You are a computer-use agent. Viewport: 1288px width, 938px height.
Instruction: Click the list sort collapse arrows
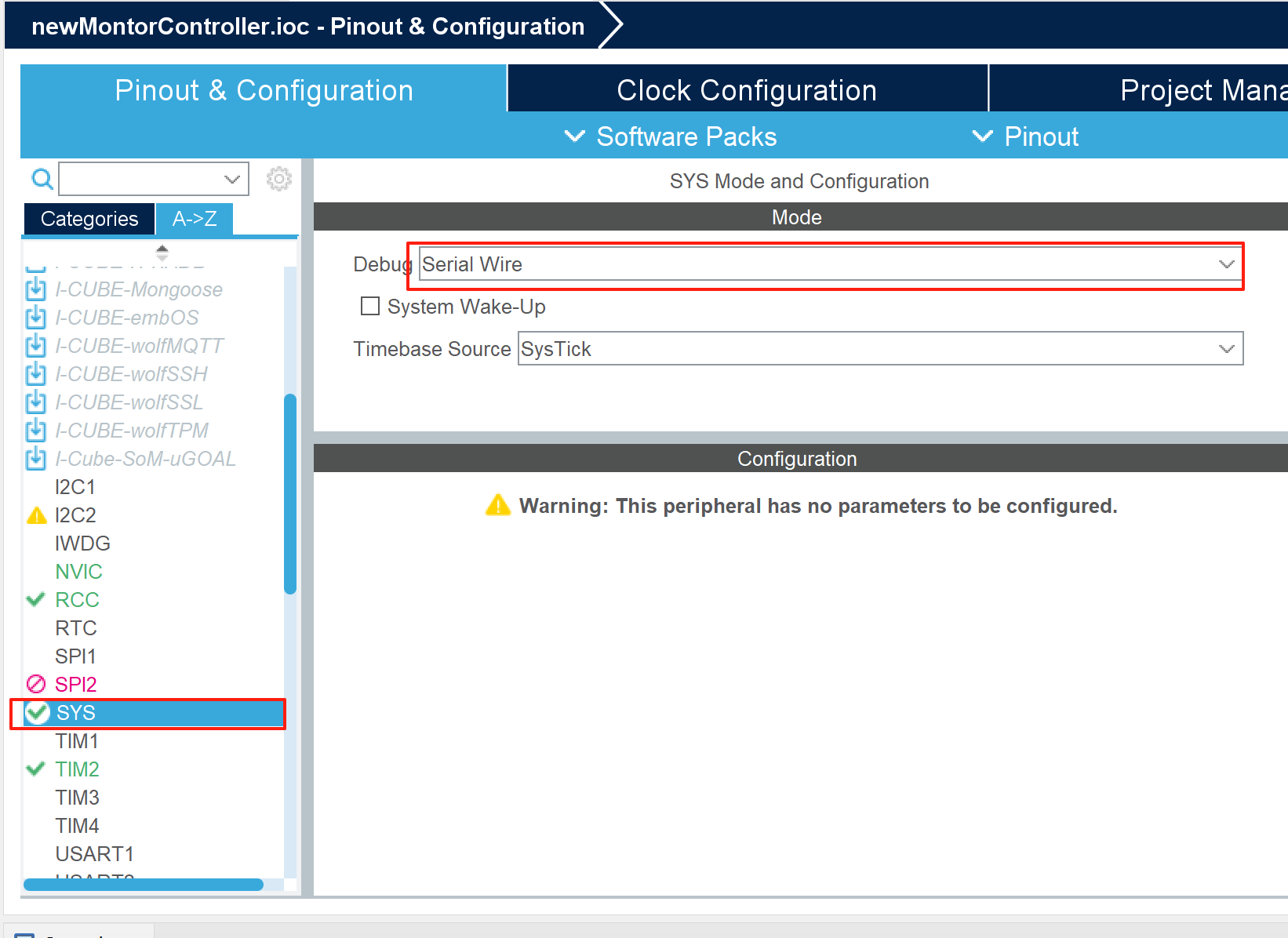tap(162, 253)
